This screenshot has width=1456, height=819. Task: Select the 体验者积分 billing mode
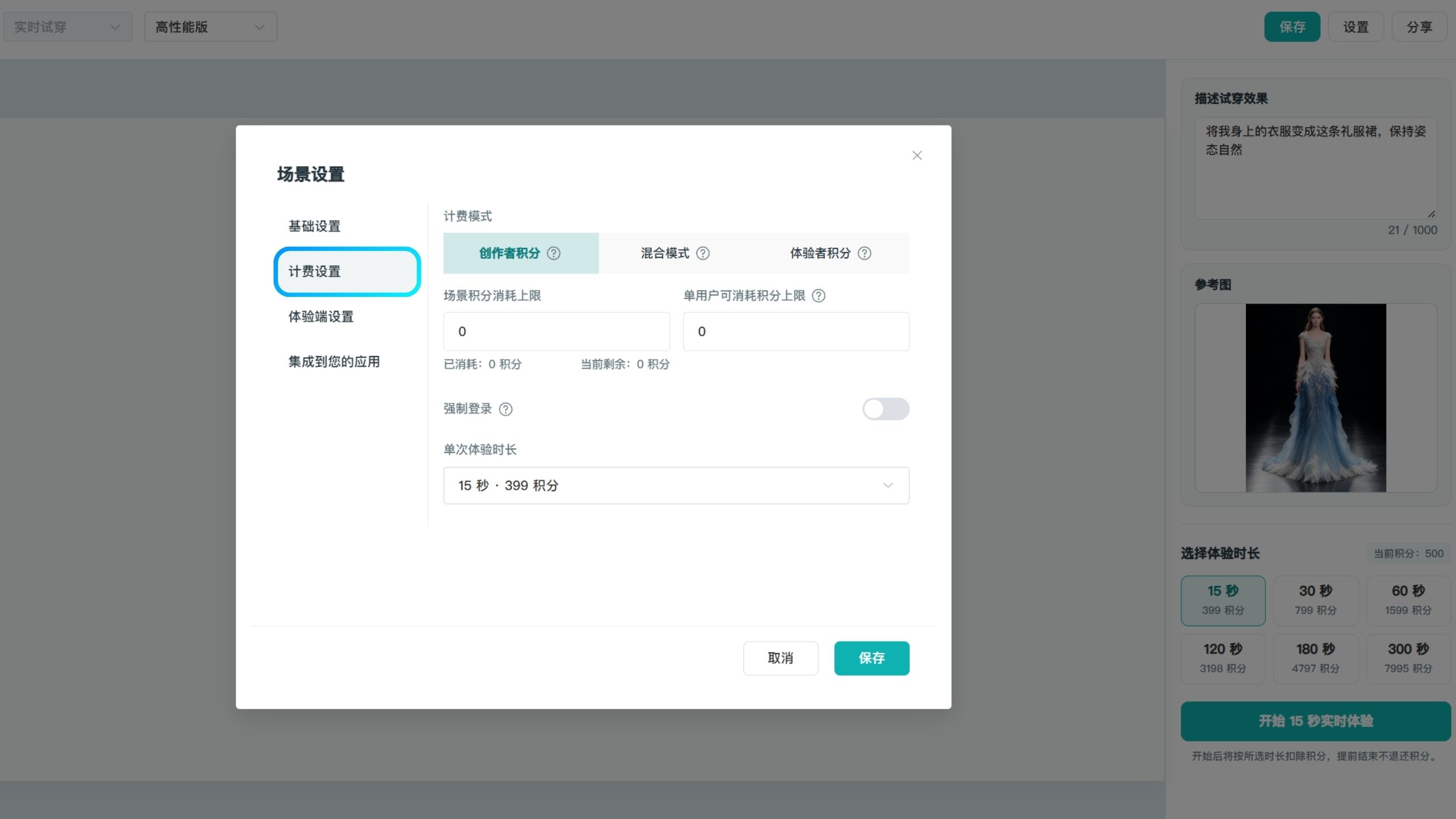click(830, 253)
